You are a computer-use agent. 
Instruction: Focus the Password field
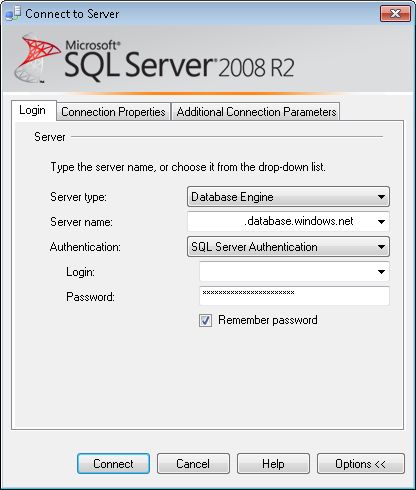(x=294, y=296)
